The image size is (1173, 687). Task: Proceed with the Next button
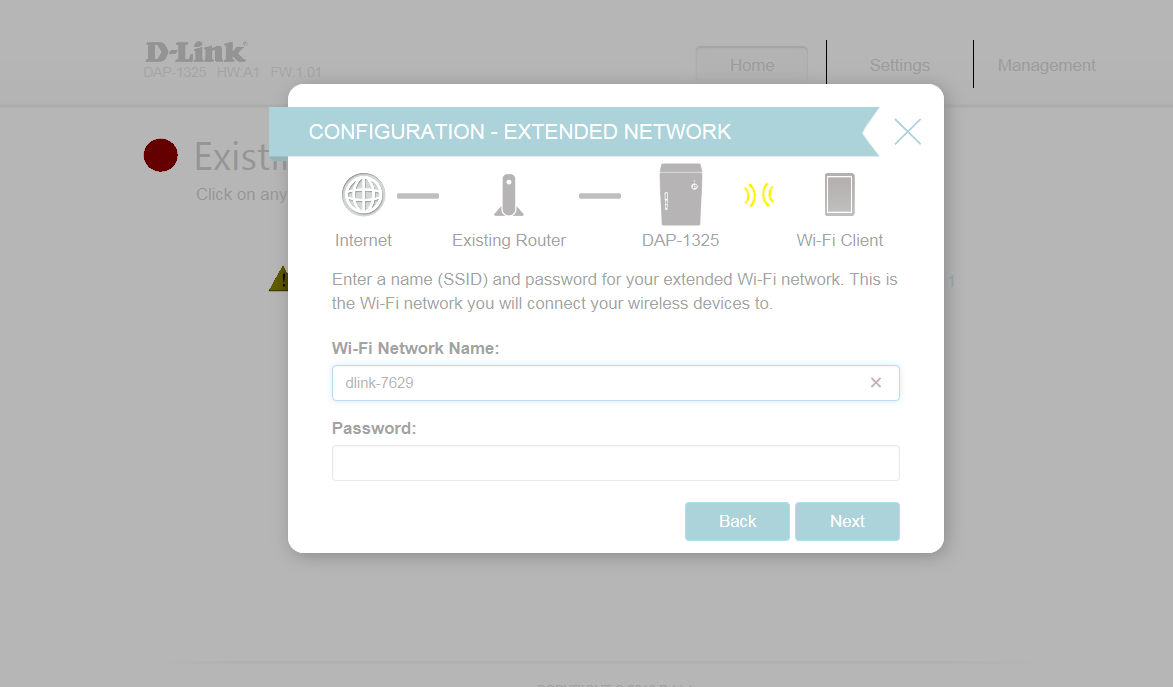[x=847, y=522]
